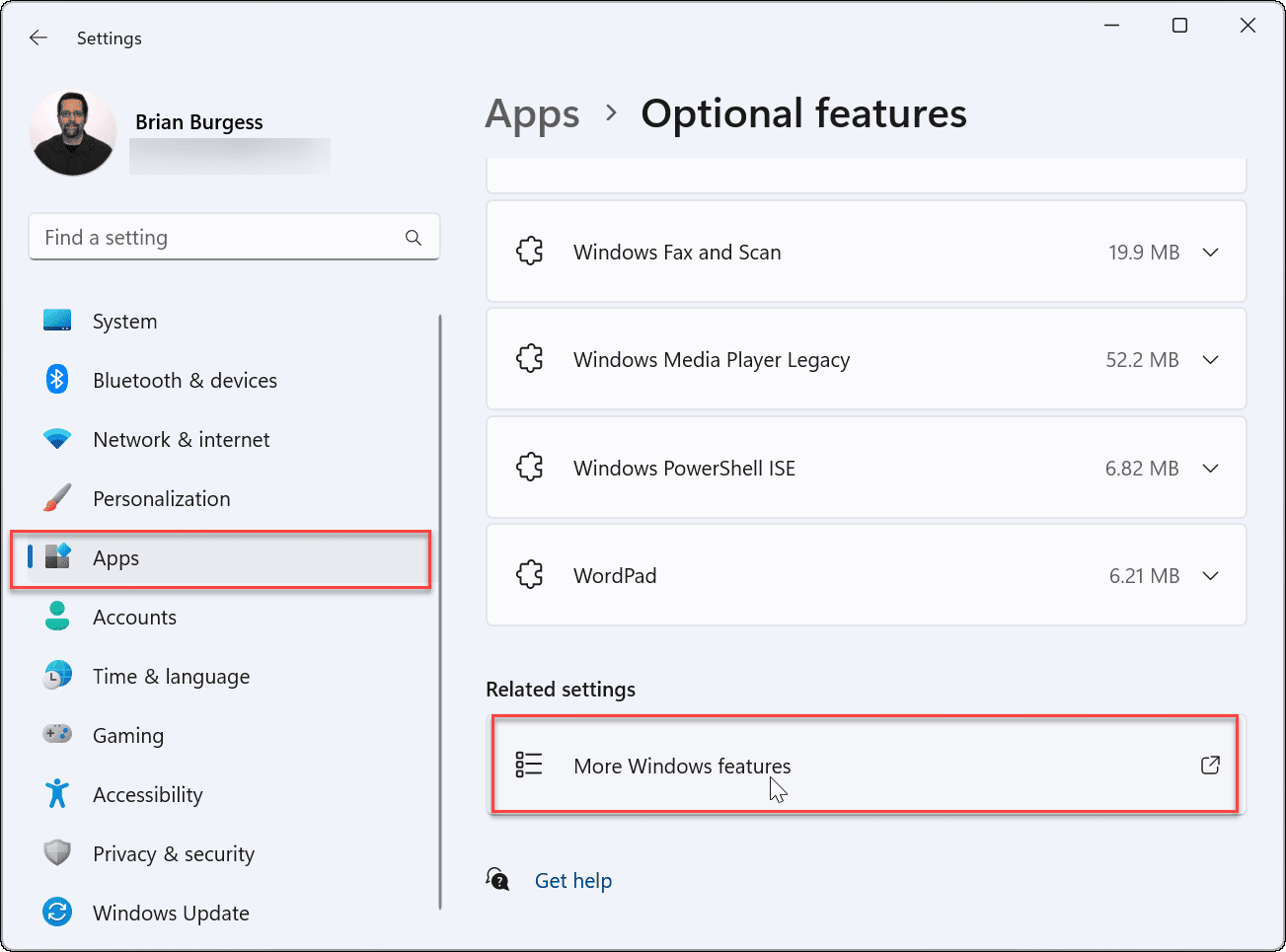The height and width of the screenshot is (952, 1286).
Task: Click the Privacy & security shield icon
Action: [x=56, y=853]
